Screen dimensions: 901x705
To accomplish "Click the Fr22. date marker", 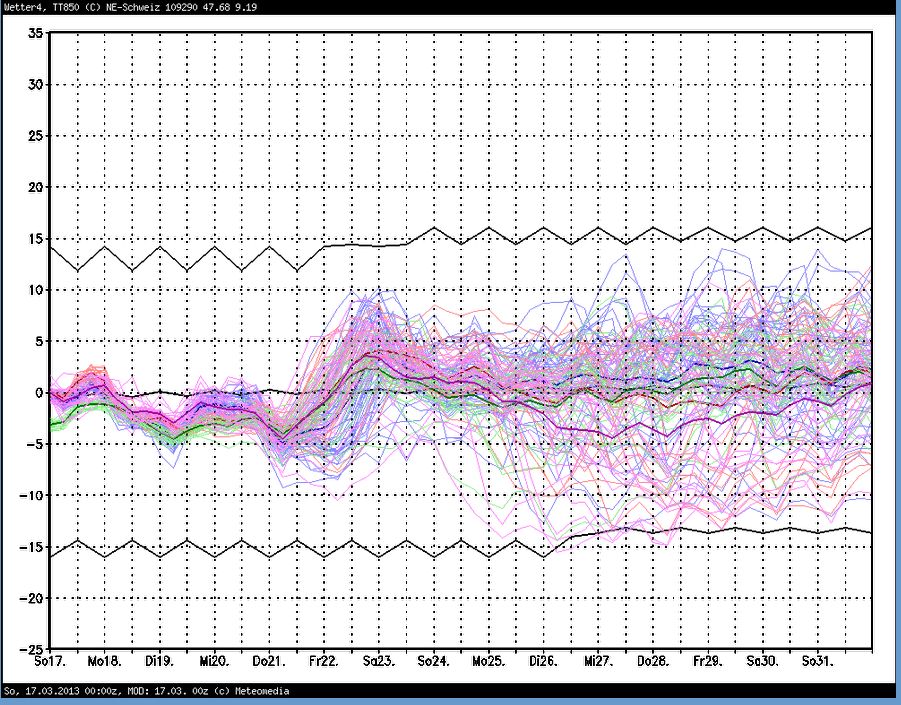I will point(324,662).
